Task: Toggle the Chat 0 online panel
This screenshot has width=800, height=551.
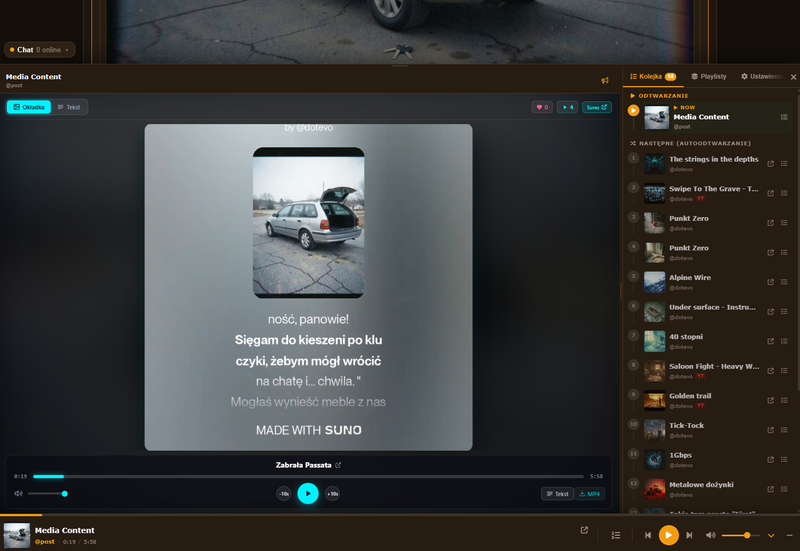Action: (40, 49)
